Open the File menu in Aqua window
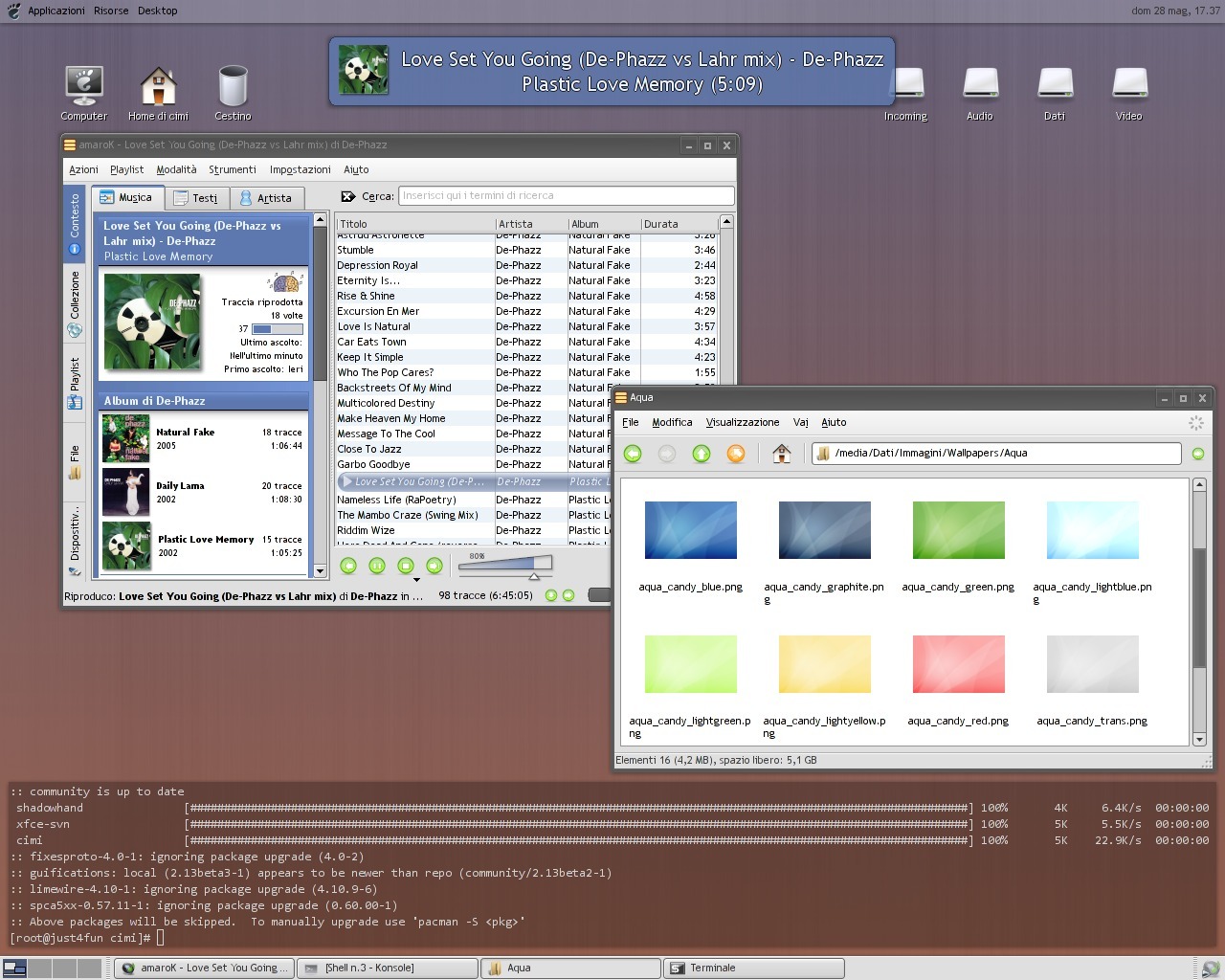The width and height of the screenshot is (1225, 980). click(x=631, y=422)
